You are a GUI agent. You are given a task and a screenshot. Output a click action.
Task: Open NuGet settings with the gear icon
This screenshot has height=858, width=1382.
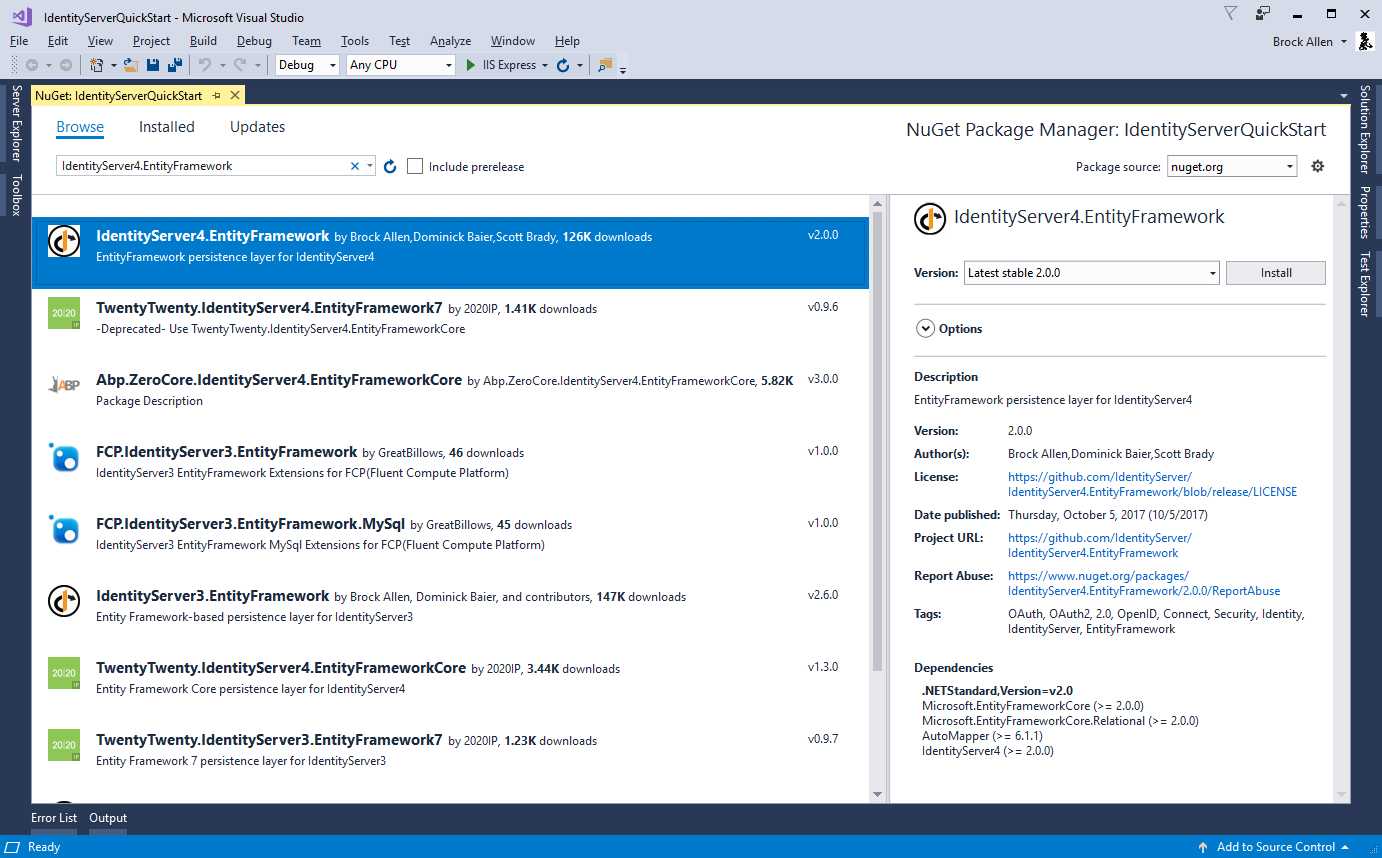[1318, 166]
